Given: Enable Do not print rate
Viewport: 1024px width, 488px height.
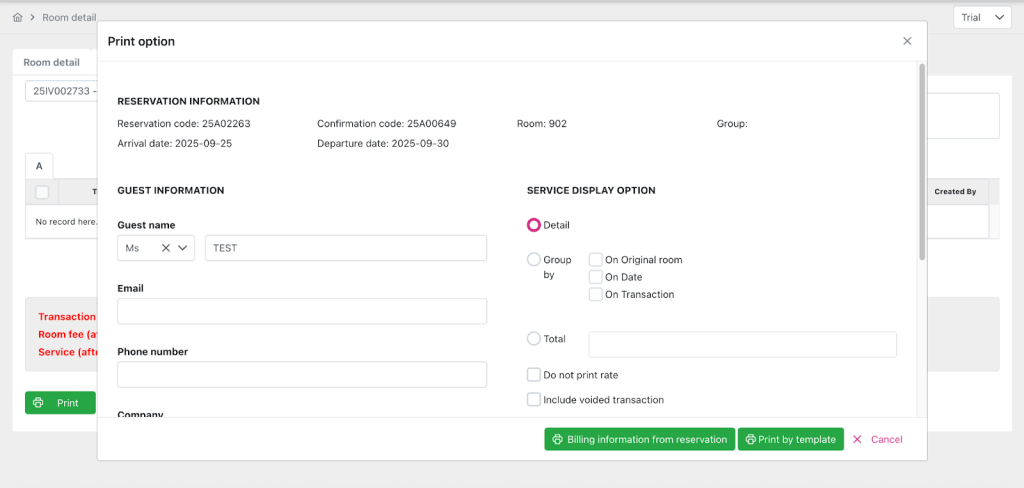Looking at the screenshot, I should pos(534,375).
